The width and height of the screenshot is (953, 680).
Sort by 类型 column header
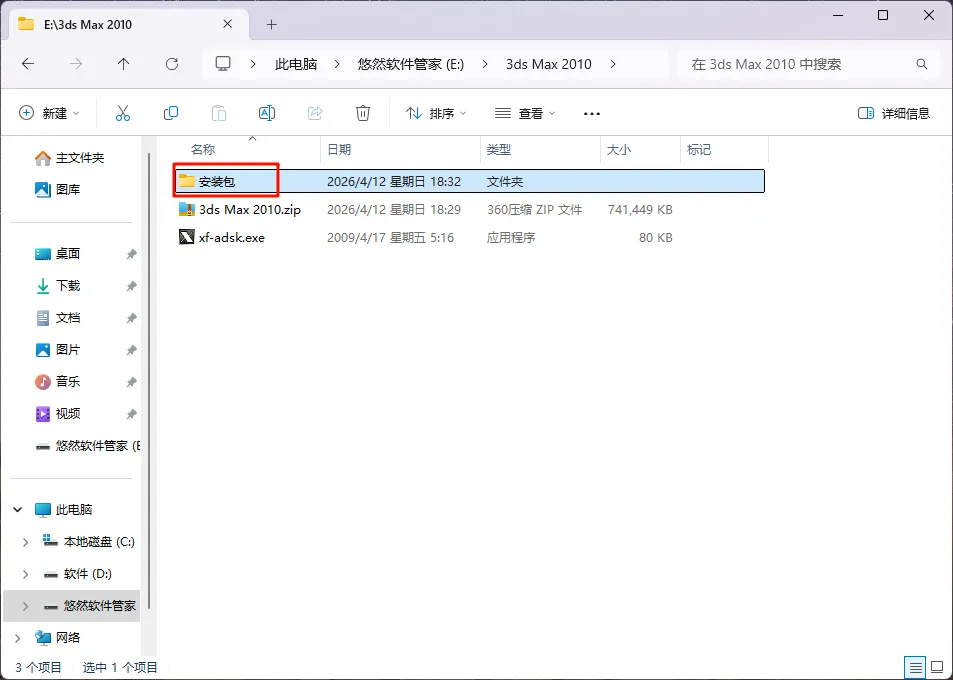click(499, 149)
